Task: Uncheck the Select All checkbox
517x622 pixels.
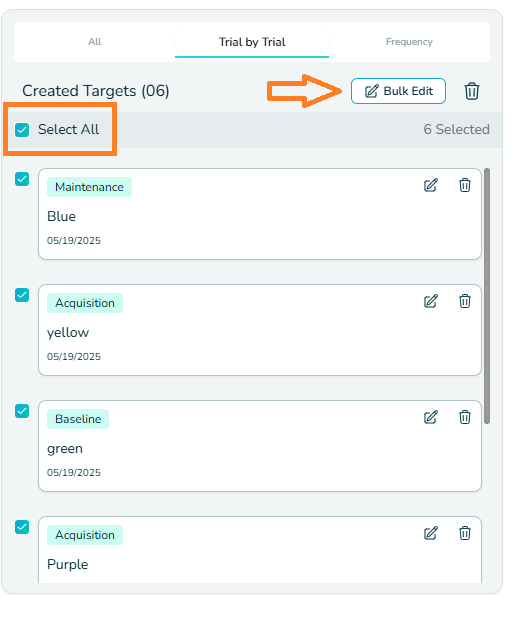Action: (22, 130)
